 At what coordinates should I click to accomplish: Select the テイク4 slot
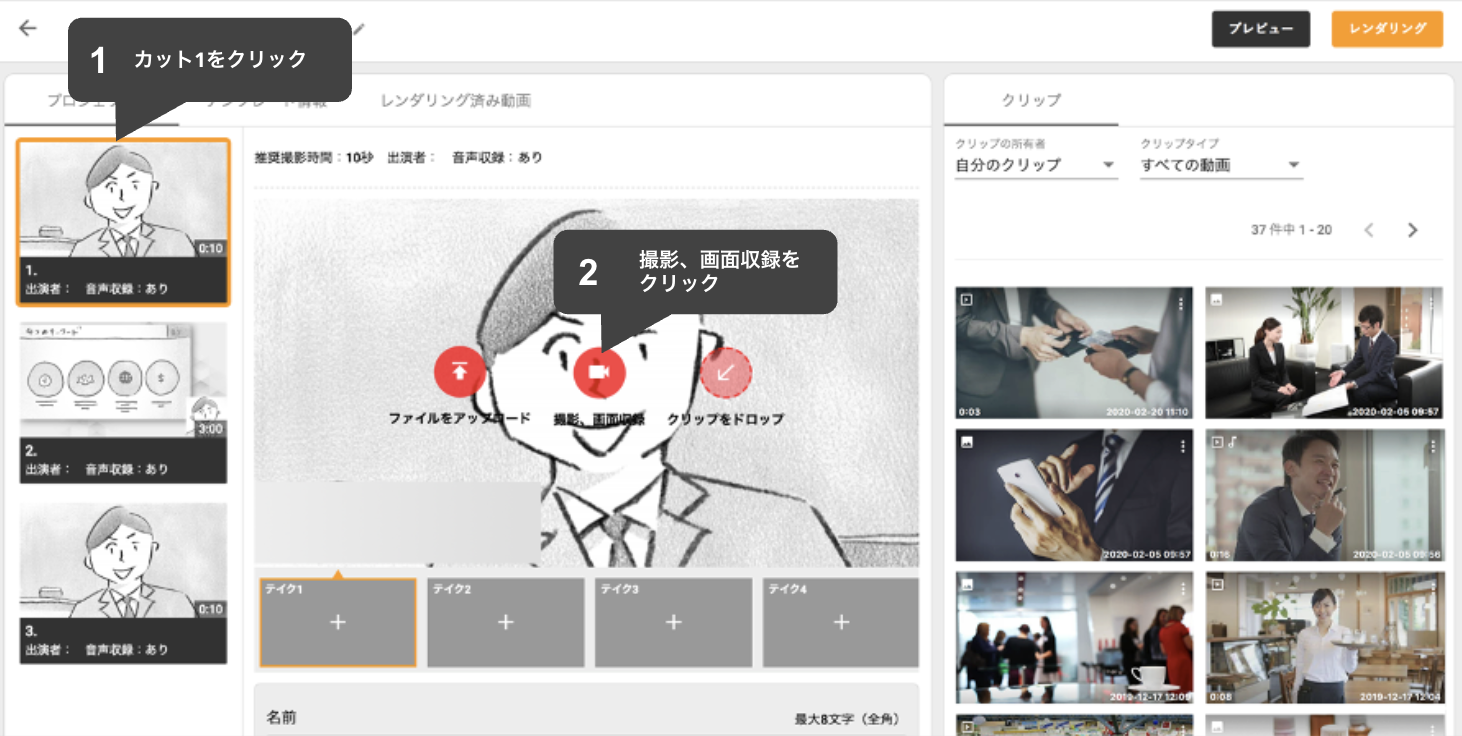841,622
